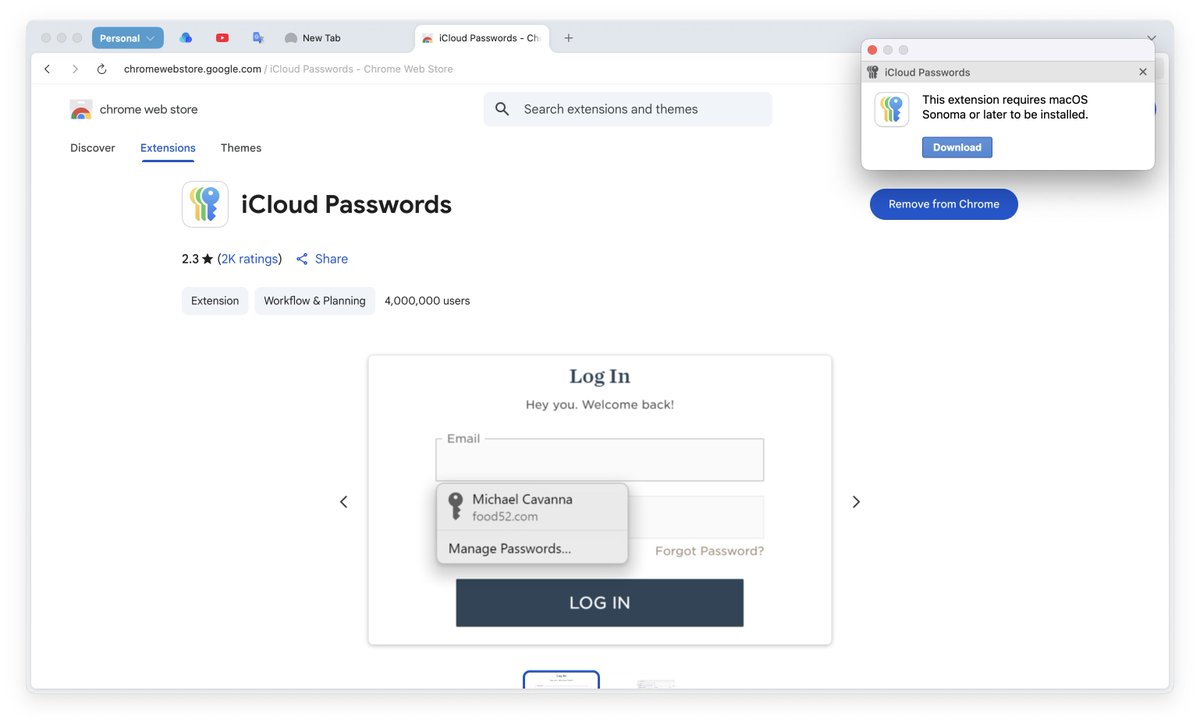Switch to the pinned iCloud tab
Screen dimensions: 1200x726
pyautogui.click(x=186, y=38)
